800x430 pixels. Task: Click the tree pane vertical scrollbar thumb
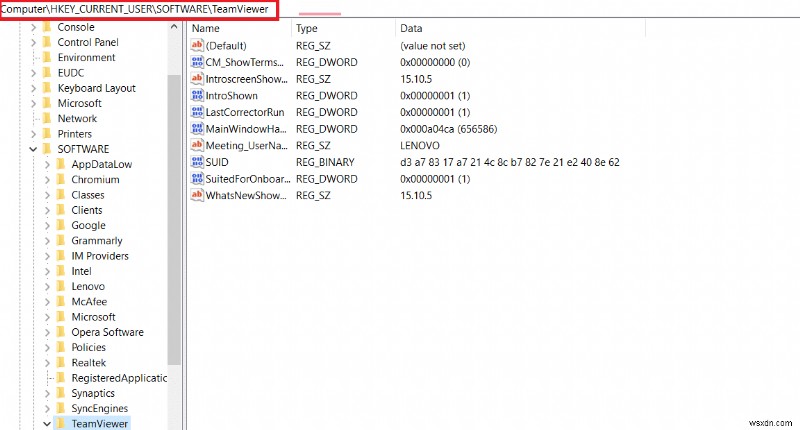tap(174, 220)
